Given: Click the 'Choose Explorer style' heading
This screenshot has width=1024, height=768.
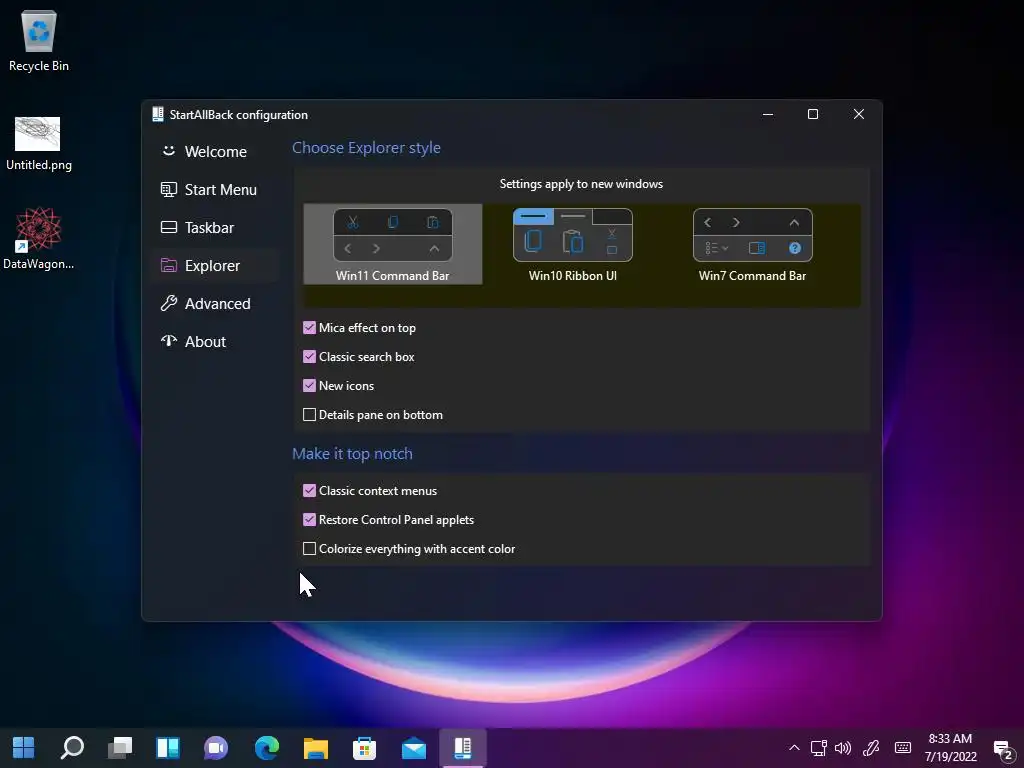Looking at the screenshot, I should pyautogui.click(x=366, y=148).
